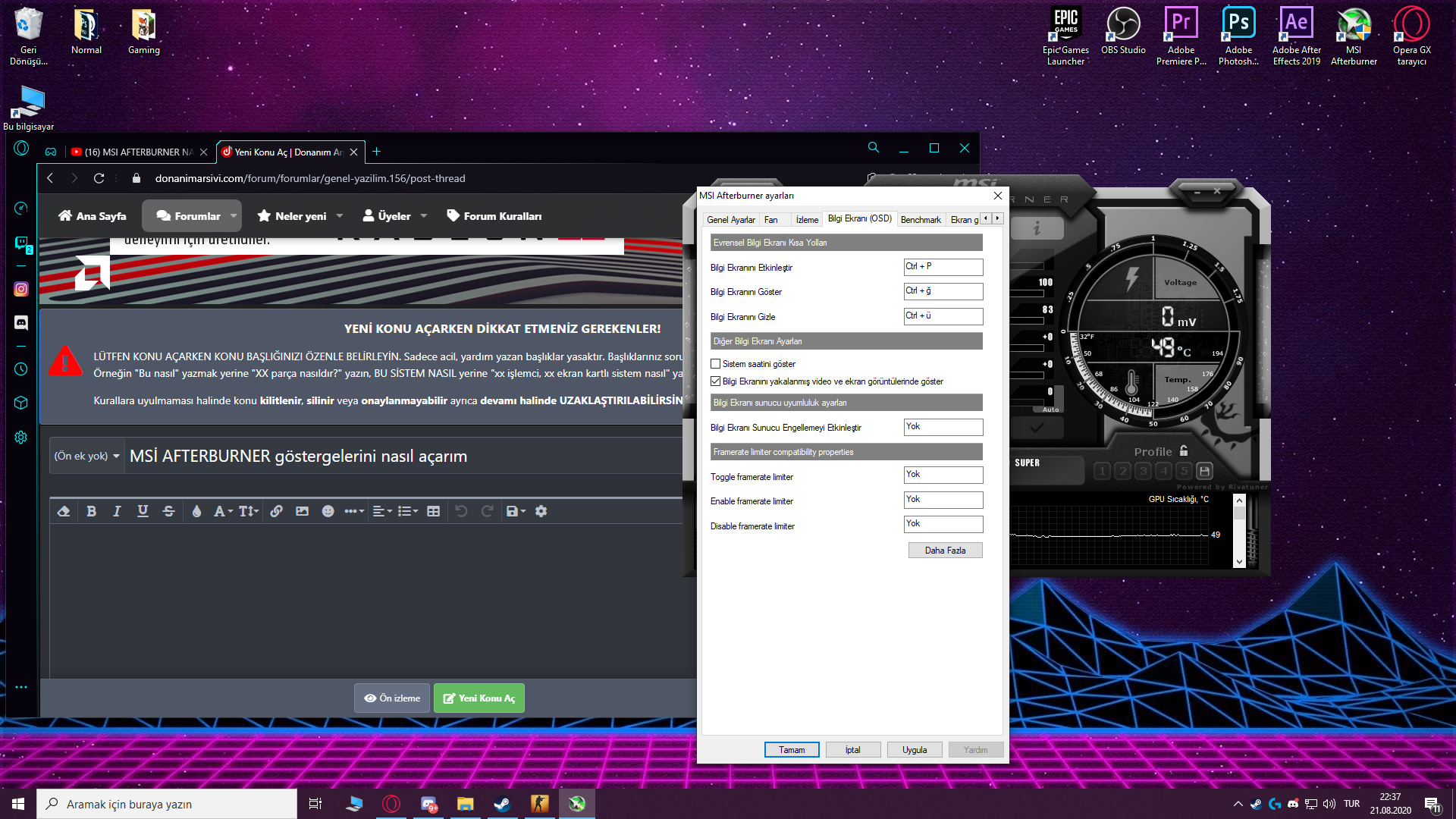Reload the browser page

coord(99,178)
